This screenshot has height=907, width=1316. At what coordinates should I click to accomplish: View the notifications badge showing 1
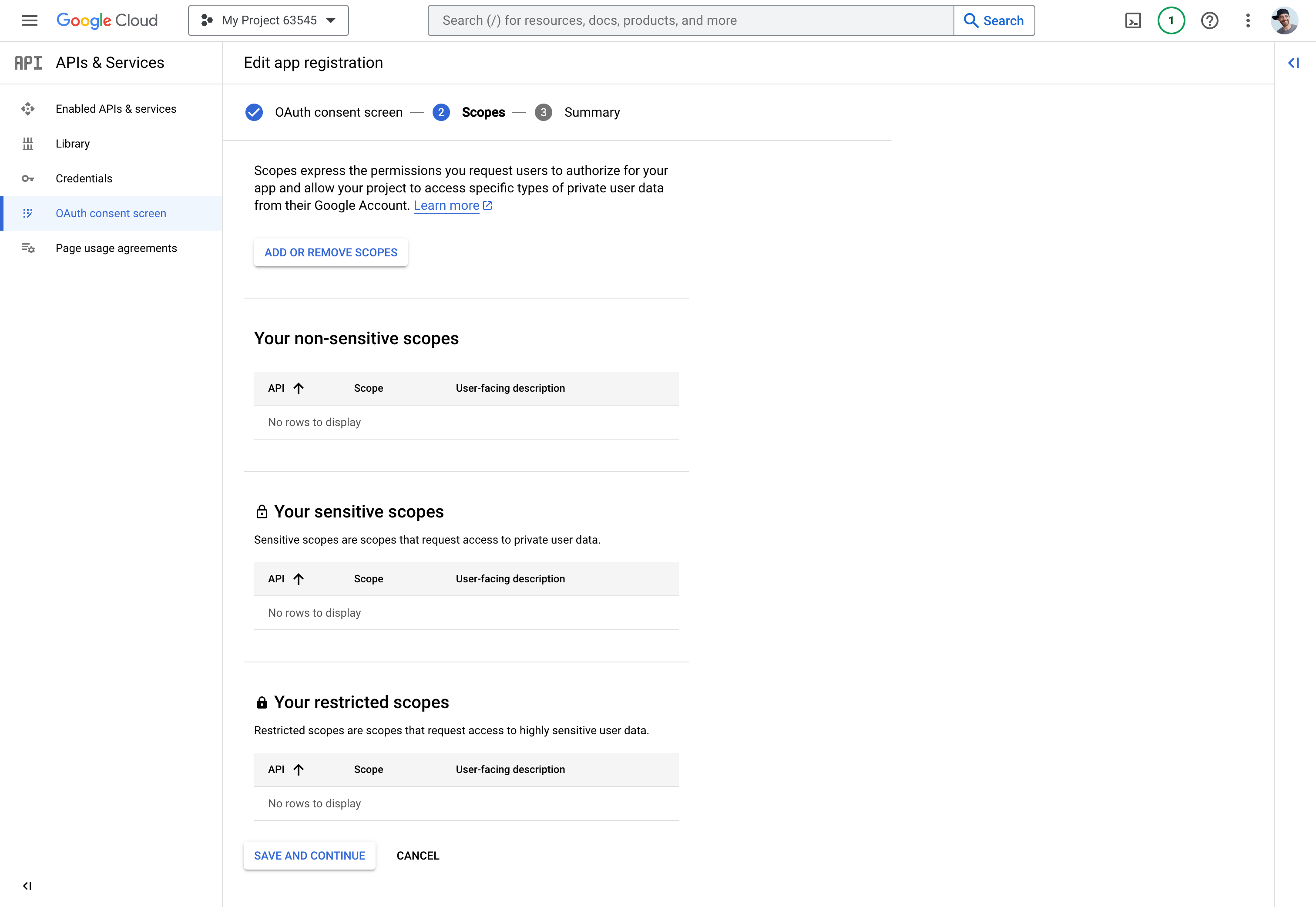[1171, 20]
